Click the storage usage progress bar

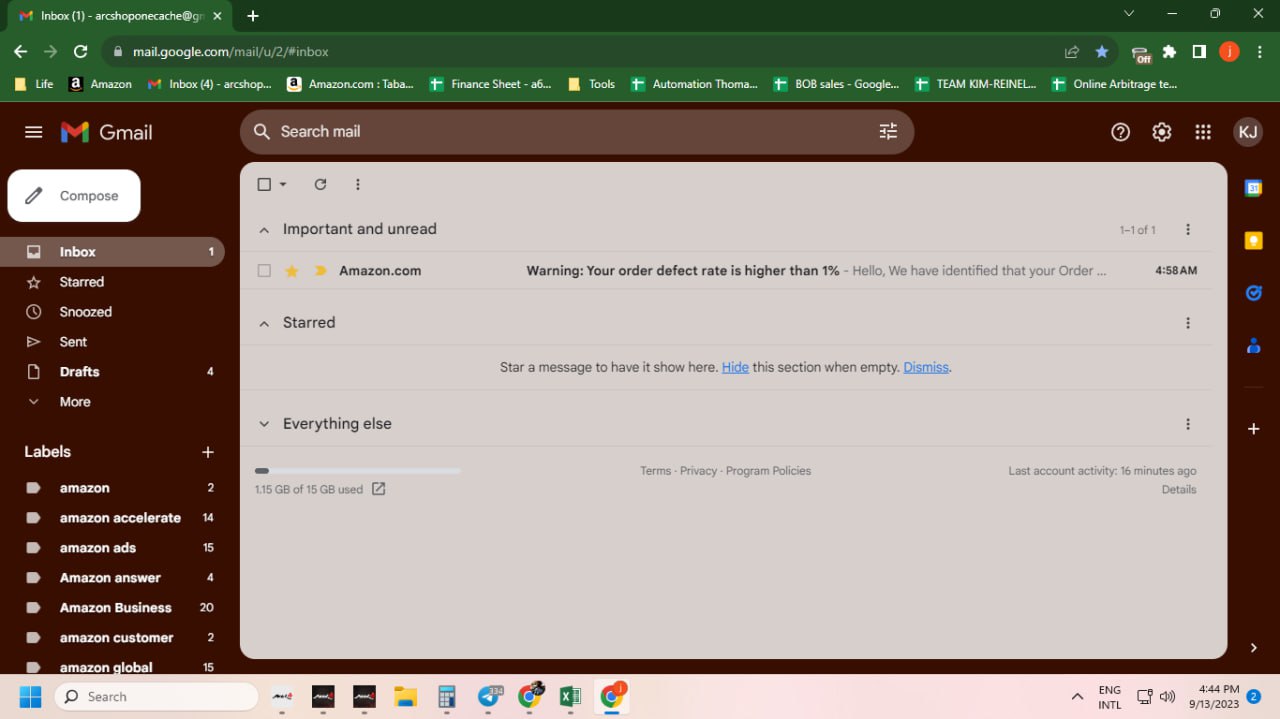tap(358, 470)
